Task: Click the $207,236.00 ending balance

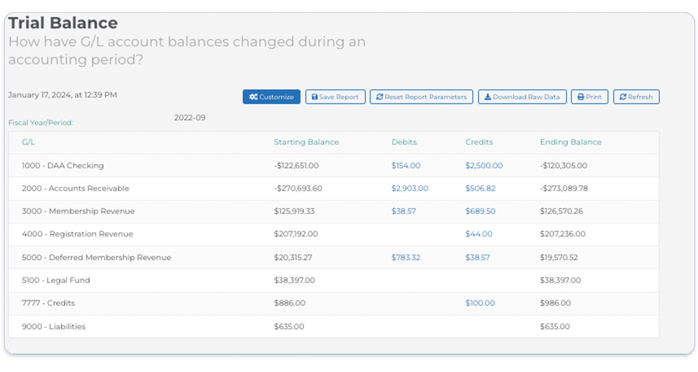Action: (x=563, y=234)
